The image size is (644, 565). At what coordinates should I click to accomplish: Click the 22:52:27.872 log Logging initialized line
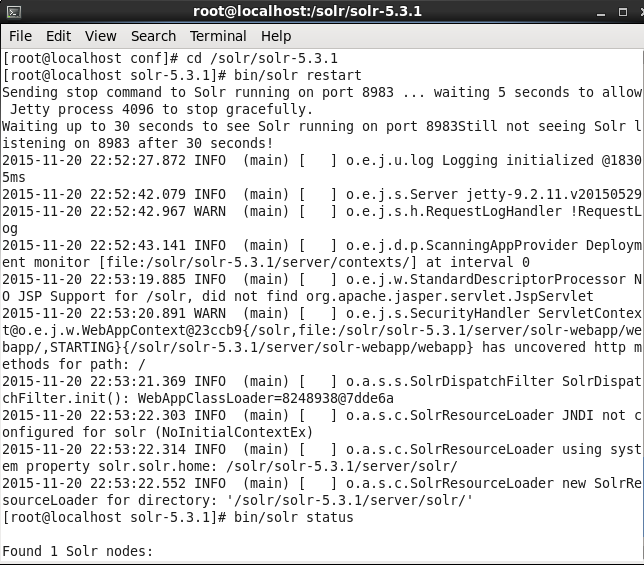pos(322,161)
